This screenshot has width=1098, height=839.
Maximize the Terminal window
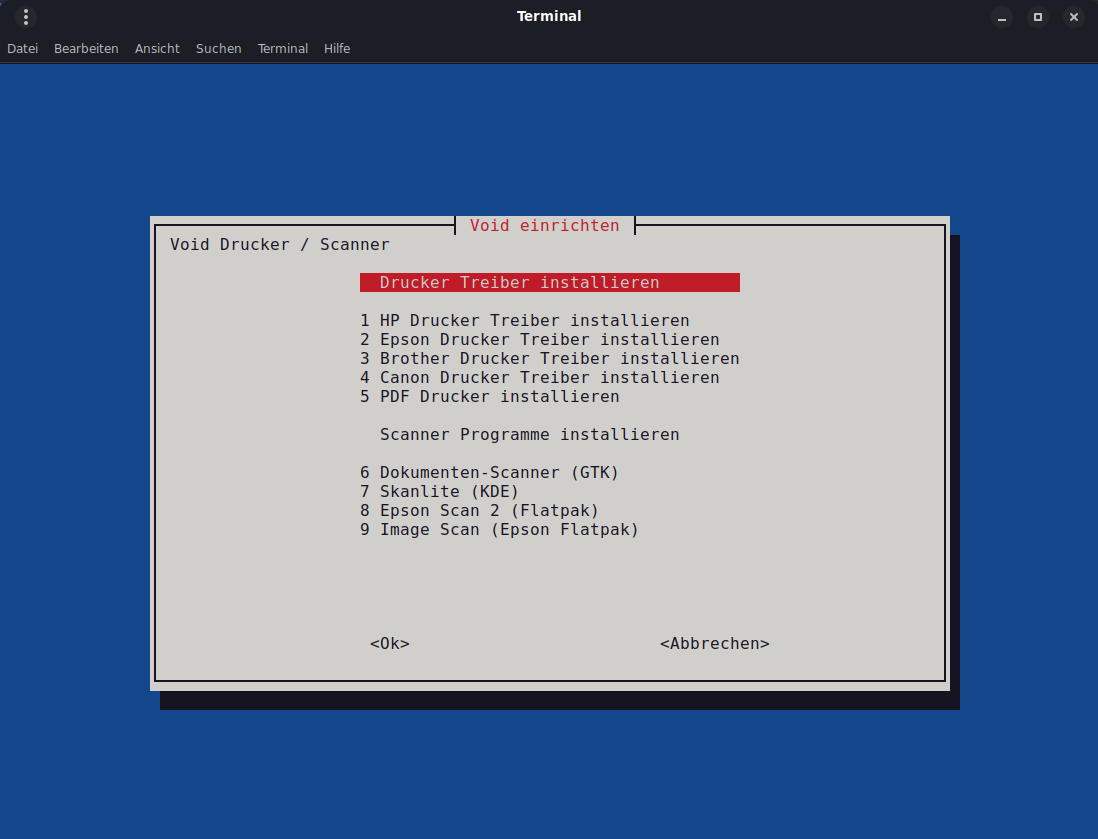click(1038, 17)
